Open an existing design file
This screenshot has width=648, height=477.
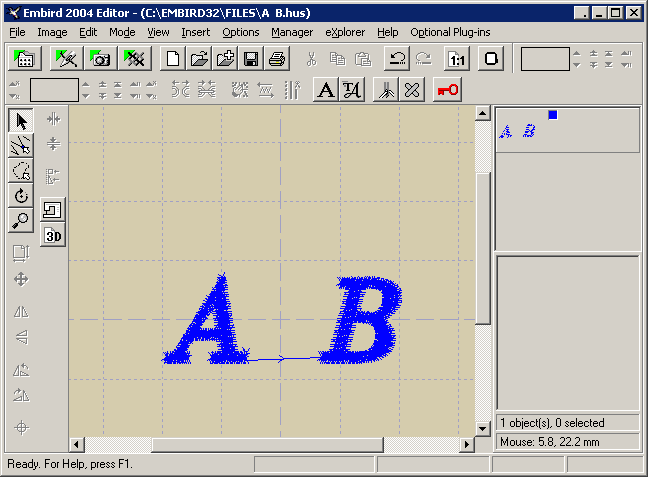coord(199,59)
